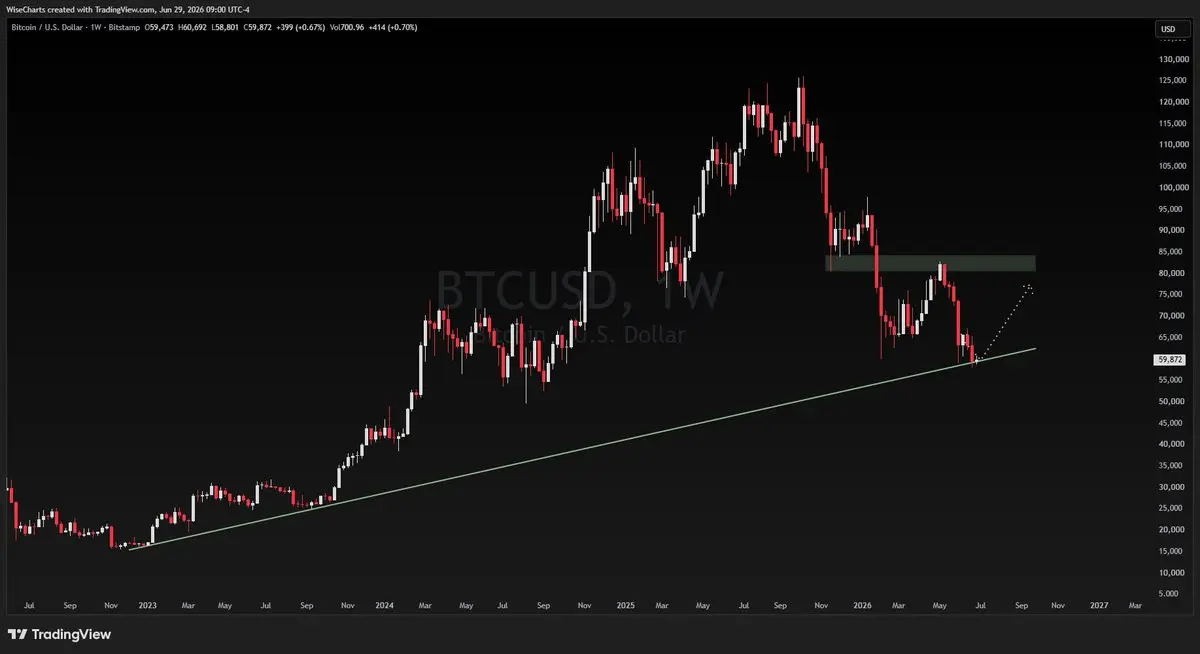
Task: Click the 110,000 price axis label
Action: tap(1172, 145)
